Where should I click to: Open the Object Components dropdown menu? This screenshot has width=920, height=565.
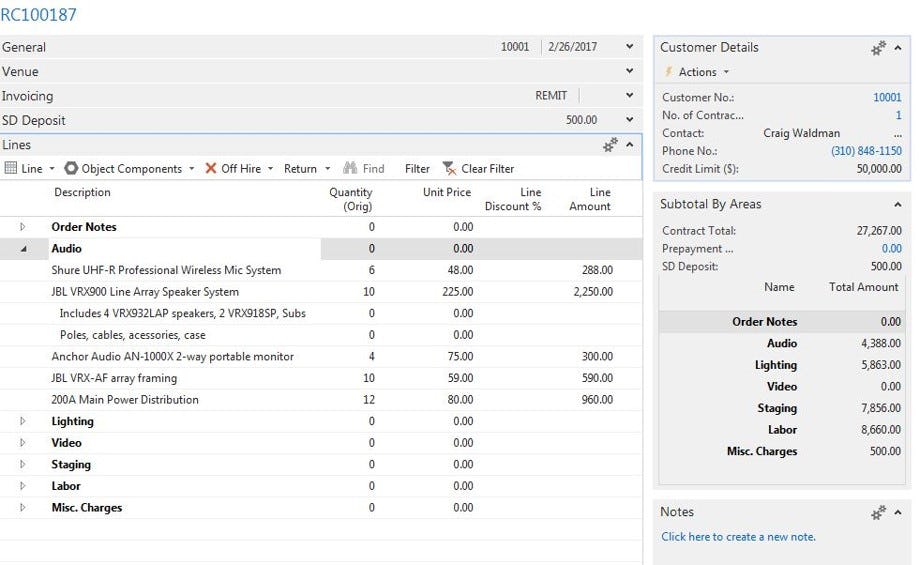tap(191, 169)
